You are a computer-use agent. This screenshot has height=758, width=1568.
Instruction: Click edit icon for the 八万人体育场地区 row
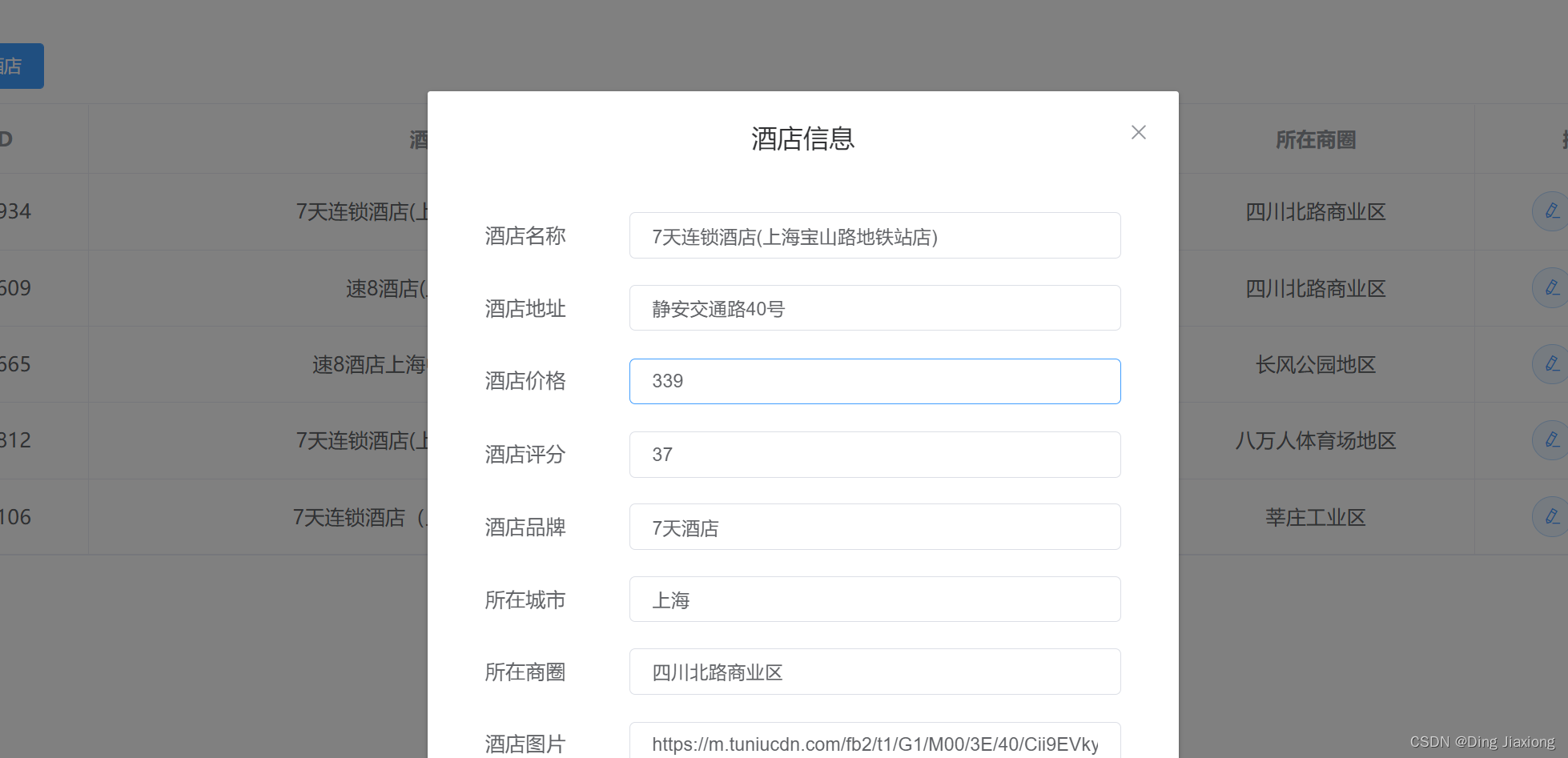tap(1551, 440)
